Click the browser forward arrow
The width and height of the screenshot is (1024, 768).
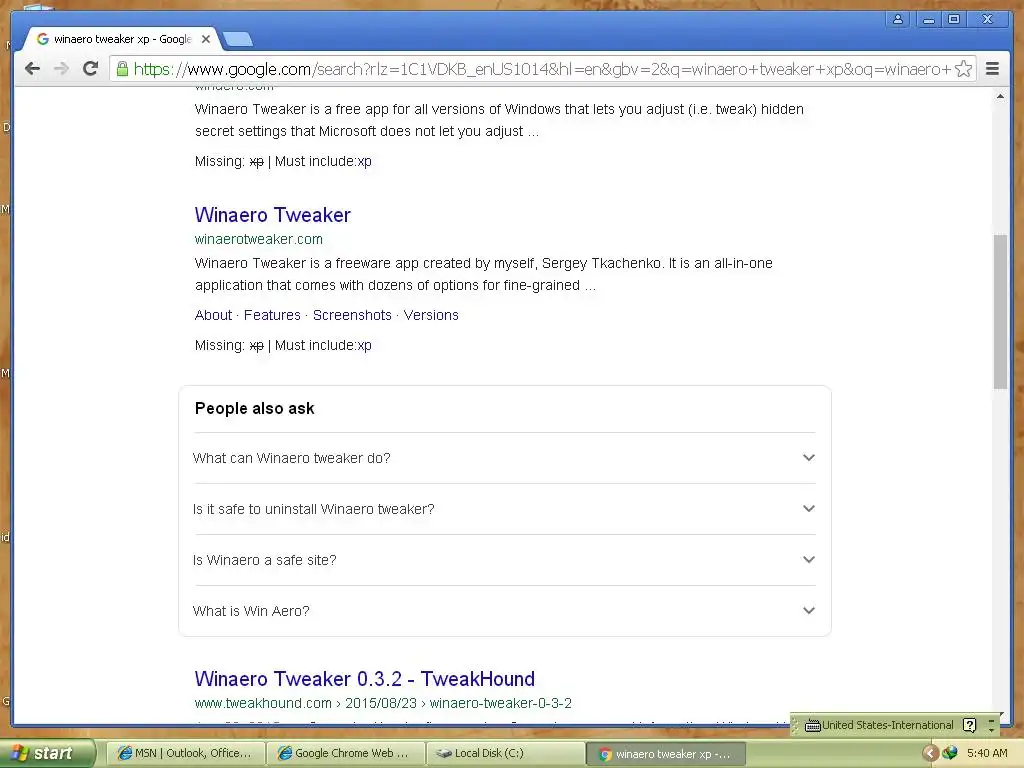pyautogui.click(x=61, y=69)
